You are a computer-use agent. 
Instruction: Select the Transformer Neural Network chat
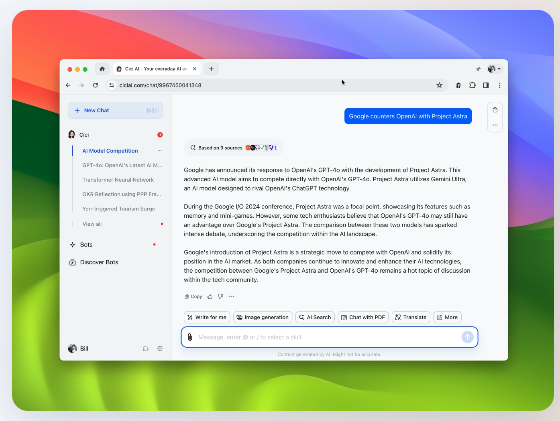[x=118, y=180]
